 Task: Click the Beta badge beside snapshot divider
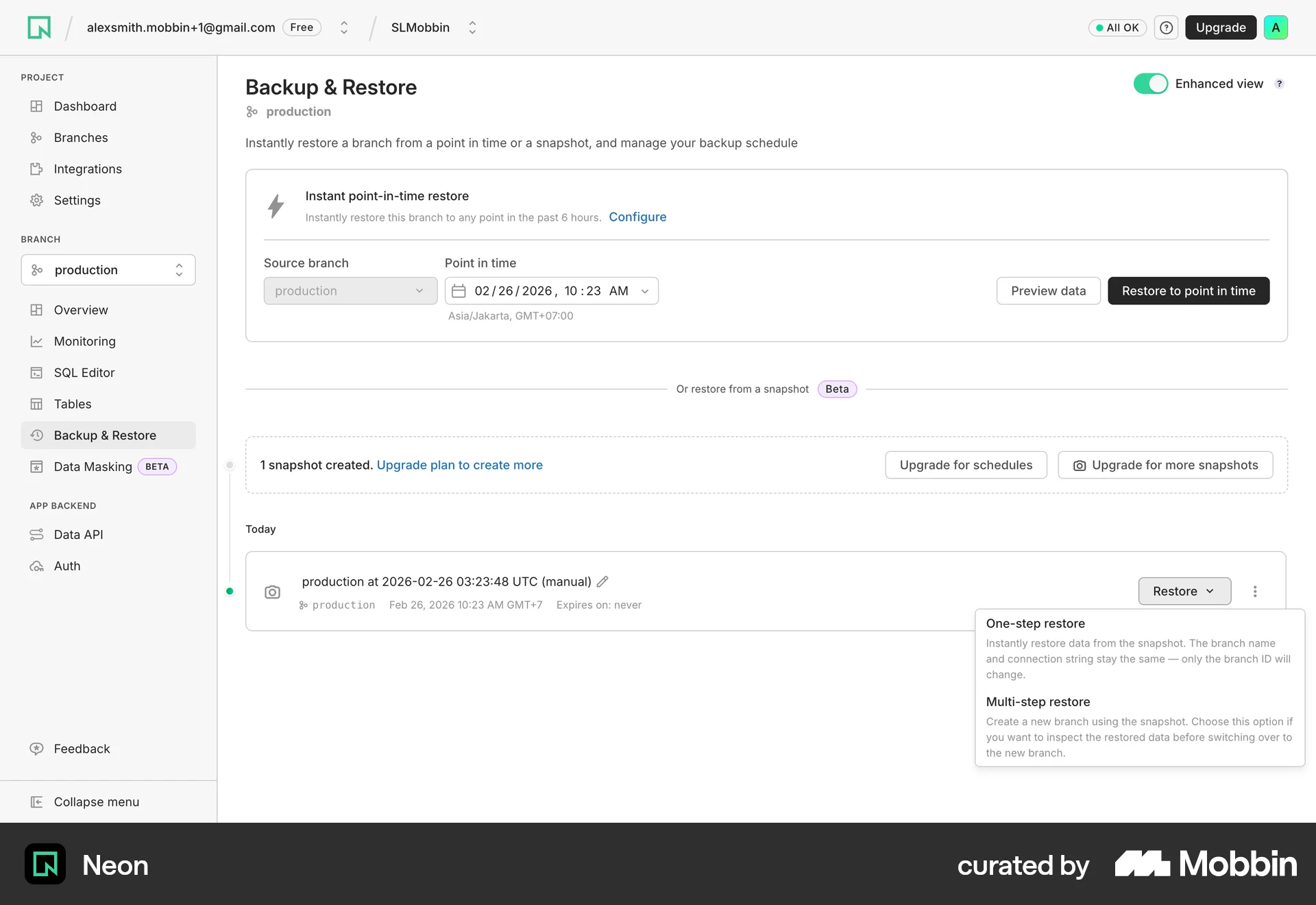(837, 389)
